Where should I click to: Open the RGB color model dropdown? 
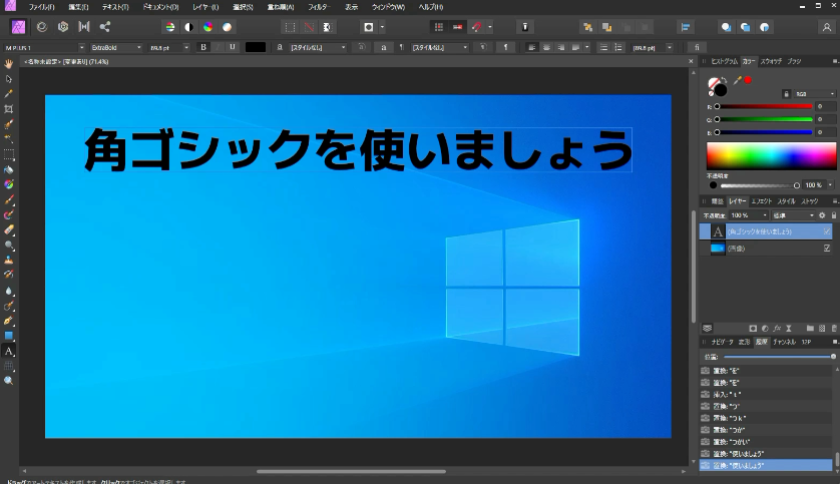[814, 94]
